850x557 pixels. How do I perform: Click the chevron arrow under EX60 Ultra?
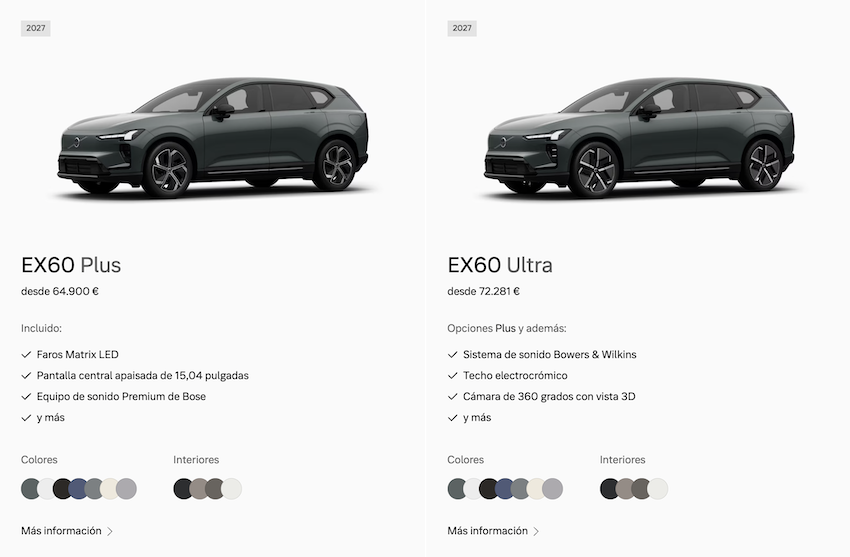[x=536, y=532]
